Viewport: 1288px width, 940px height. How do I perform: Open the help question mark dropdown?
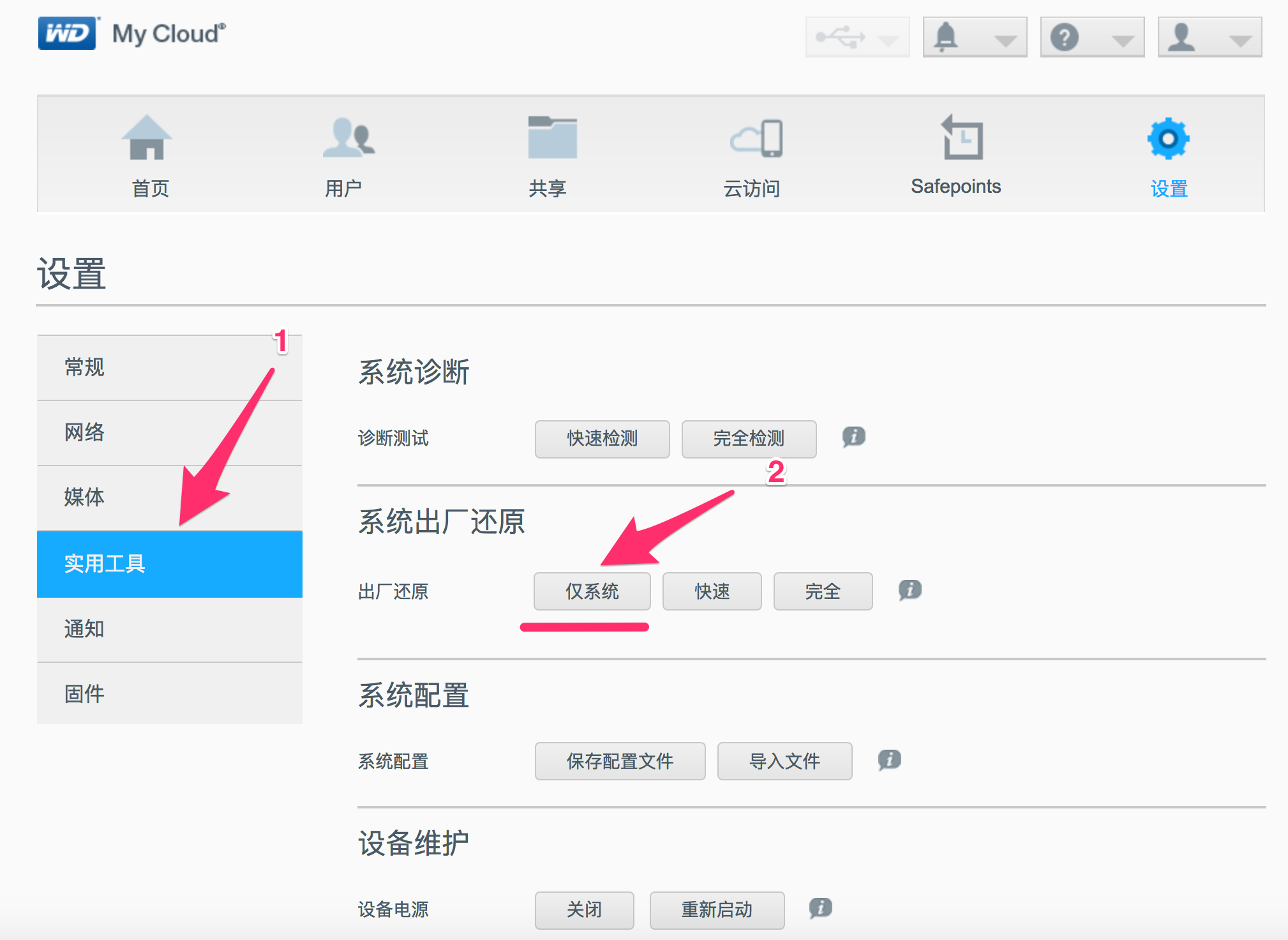click(x=1092, y=37)
